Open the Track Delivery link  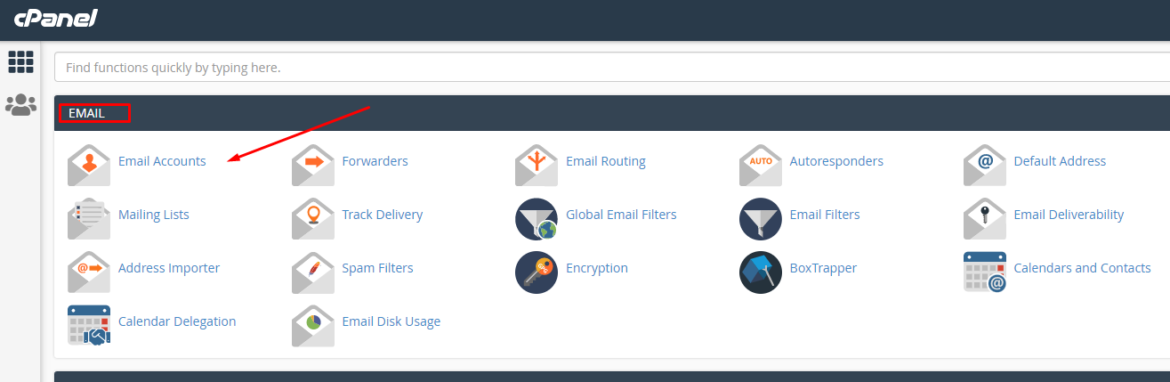(x=382, y=215)
